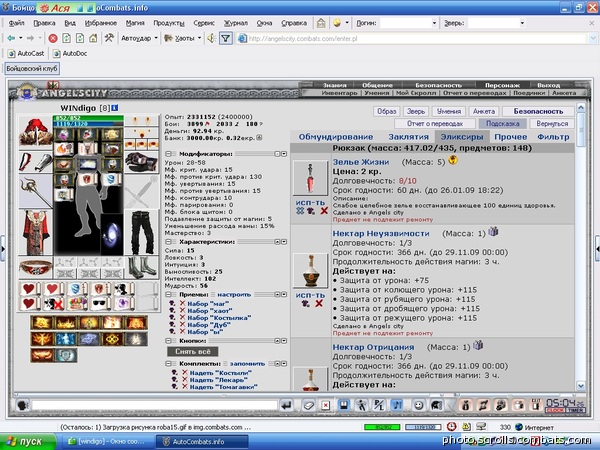Click the eraser clear chat icon

tap(308, 405)
